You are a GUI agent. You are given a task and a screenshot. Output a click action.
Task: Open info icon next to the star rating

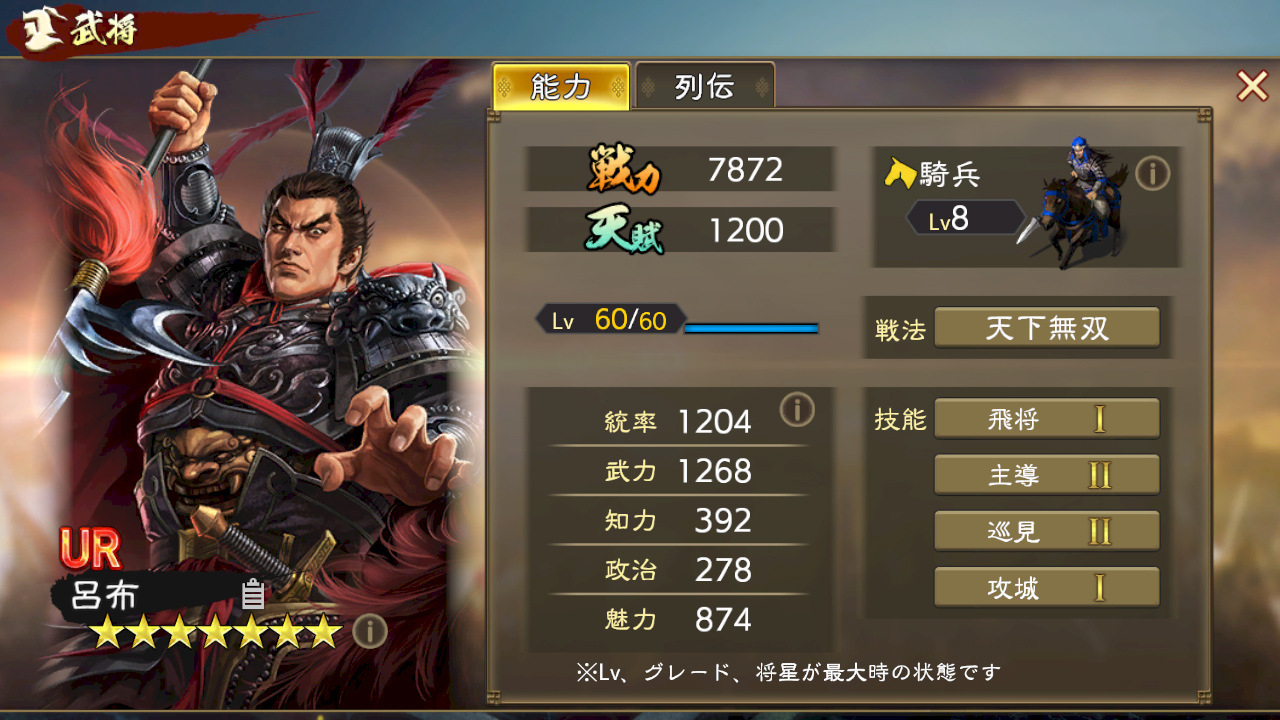pyautogui.click(x=370, y=631)
